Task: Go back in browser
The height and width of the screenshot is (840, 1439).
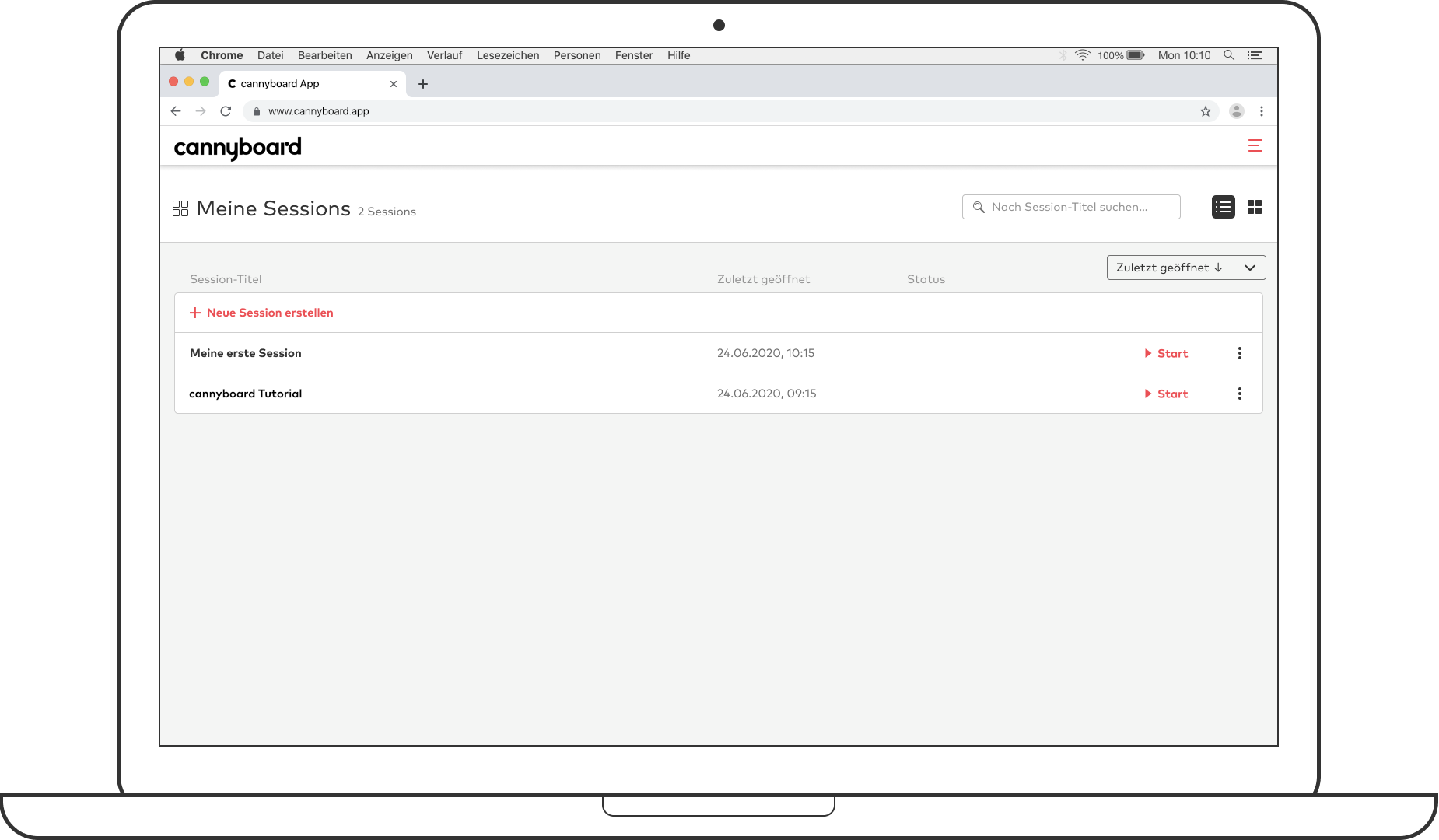Action: click(176, 111)
